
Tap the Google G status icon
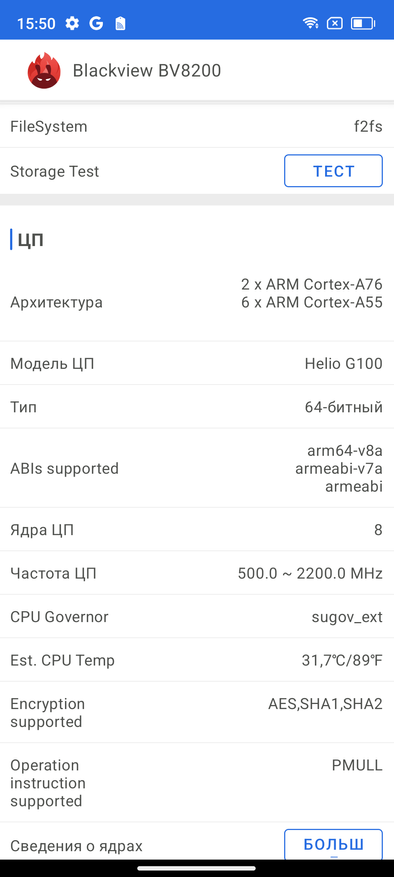pyautogui.click(x=96, y=23)
